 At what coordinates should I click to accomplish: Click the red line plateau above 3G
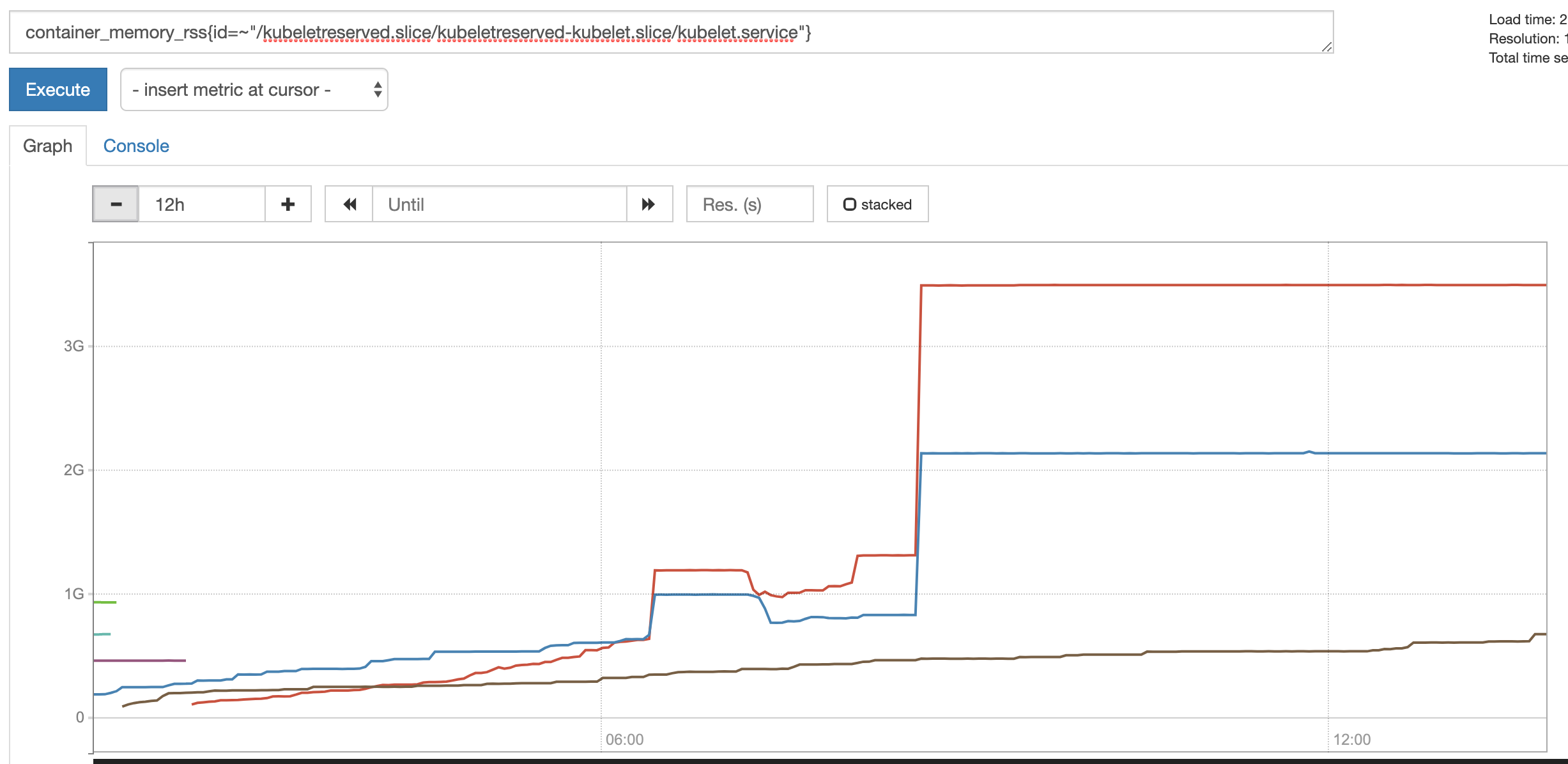(x=1214, y=285)
